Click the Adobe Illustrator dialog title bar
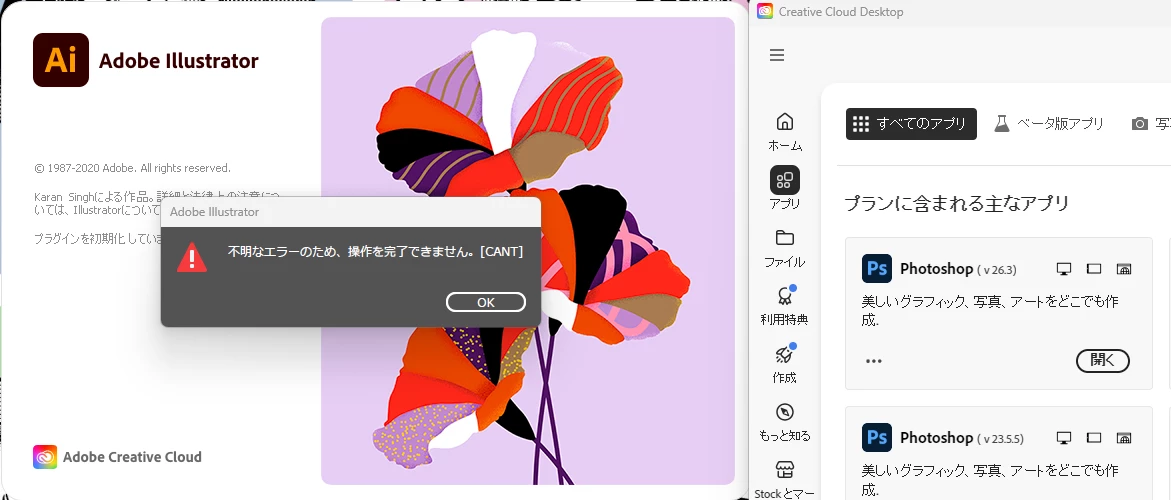The image size is (1171, 500). coord(350,212)
